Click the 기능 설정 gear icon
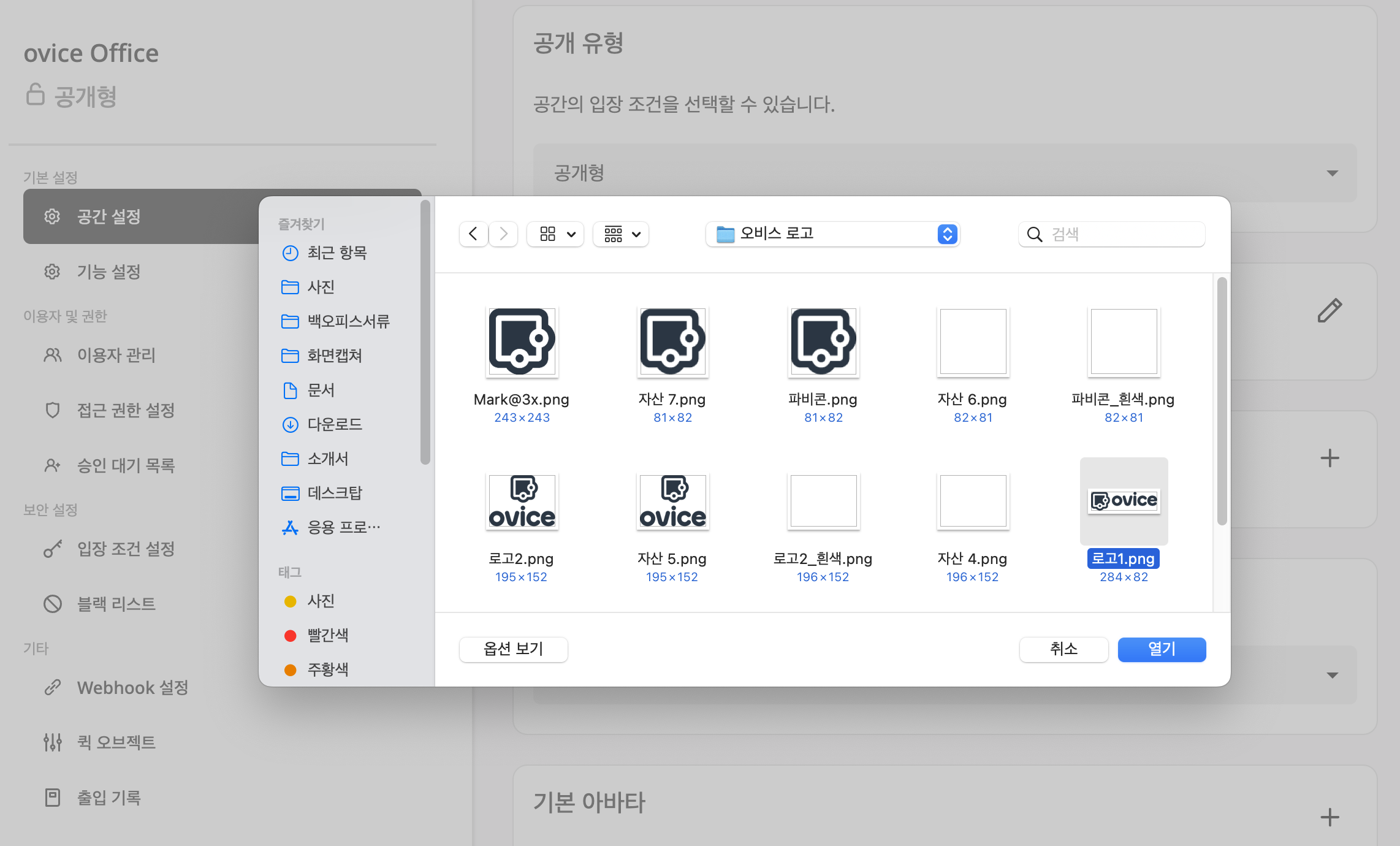 [x=52, y=272]
